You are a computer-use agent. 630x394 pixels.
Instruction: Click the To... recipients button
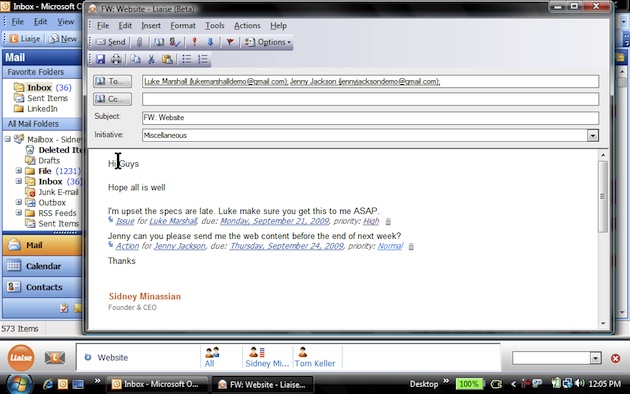[112, 82]
